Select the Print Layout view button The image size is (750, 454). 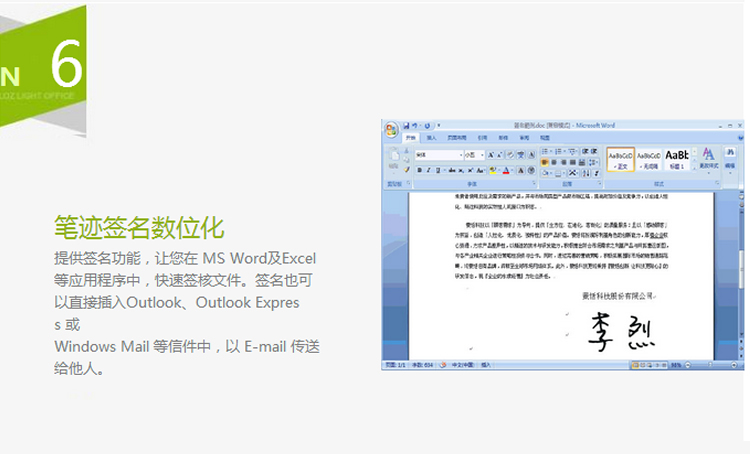point(635,365)
